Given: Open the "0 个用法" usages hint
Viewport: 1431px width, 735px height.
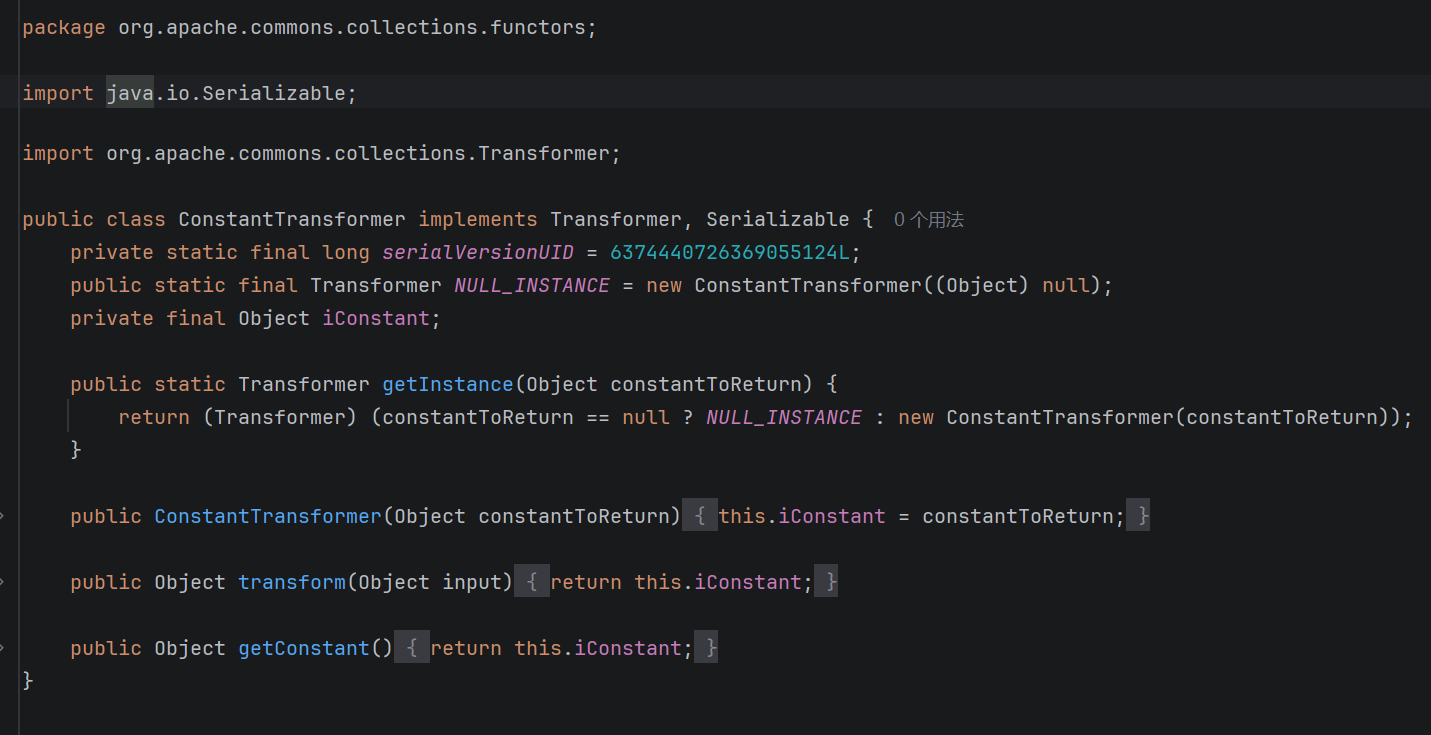Looking at the screenshot, I should [929, 219].
